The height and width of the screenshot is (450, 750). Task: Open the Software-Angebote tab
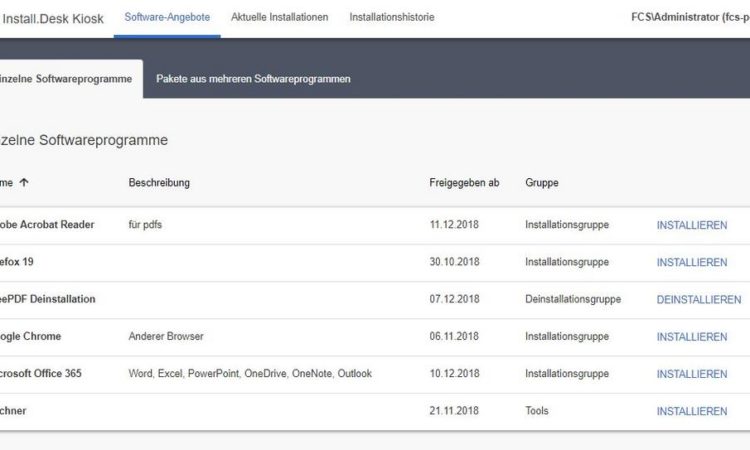[x=167, y=17]
